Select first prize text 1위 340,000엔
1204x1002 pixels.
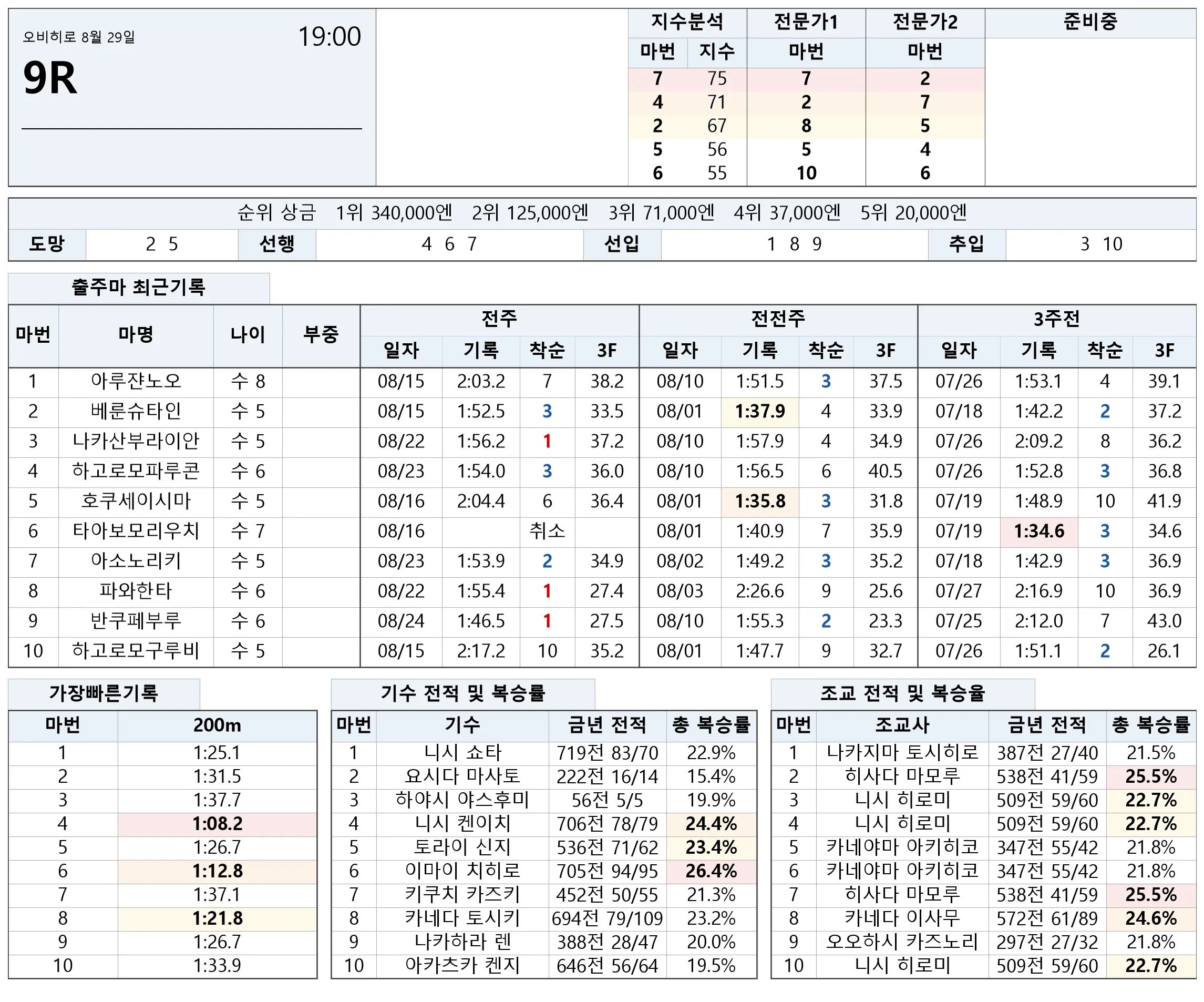[x=394, y=213]
